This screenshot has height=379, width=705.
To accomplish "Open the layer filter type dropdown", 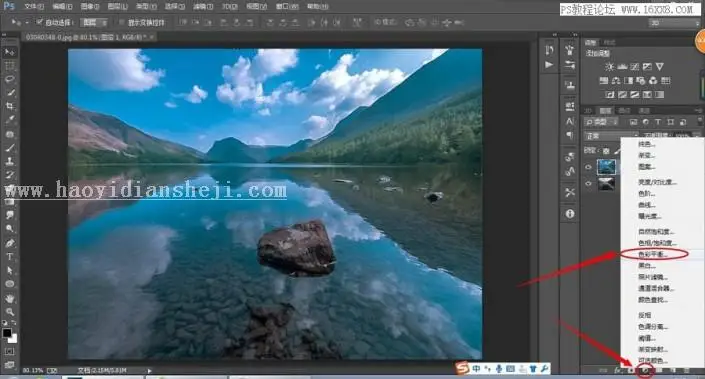I will [601, 122].
